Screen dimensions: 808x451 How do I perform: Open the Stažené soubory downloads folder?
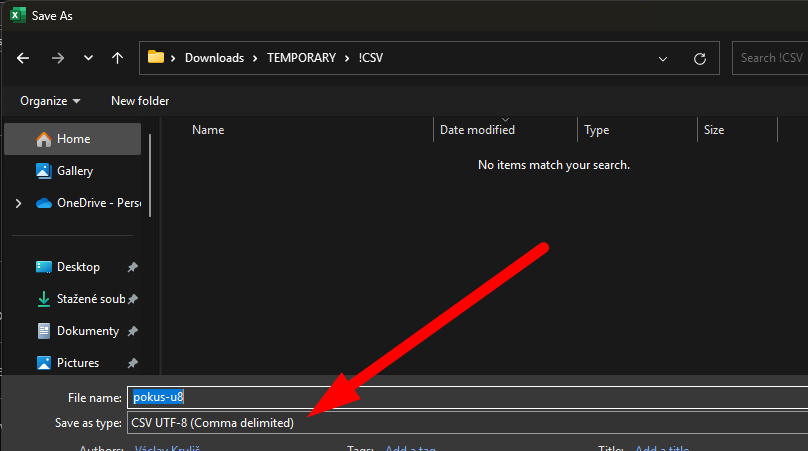click(88, 299)
